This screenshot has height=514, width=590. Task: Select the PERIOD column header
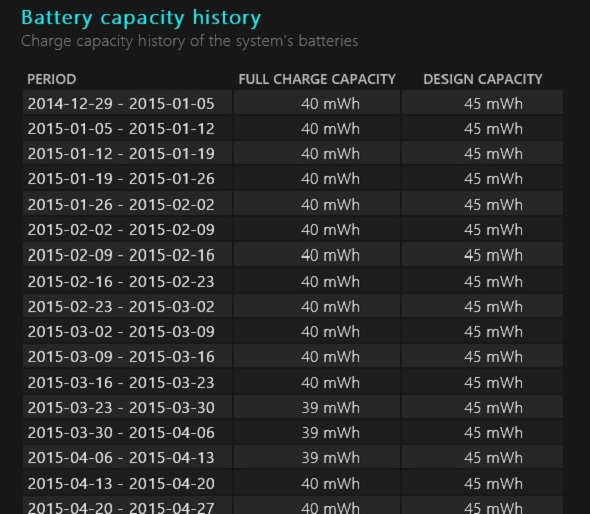pos(52,79)
